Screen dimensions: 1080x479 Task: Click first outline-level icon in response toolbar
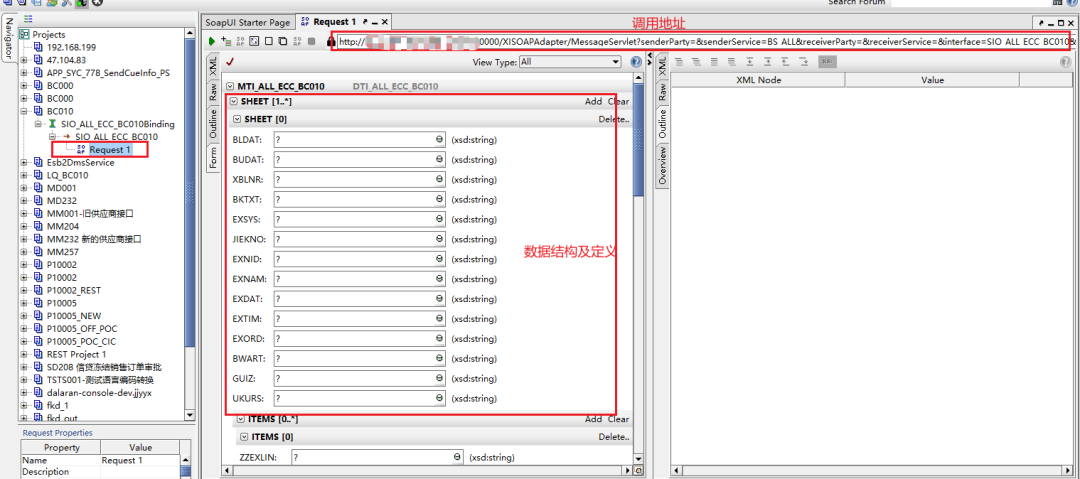pos(678,61)
